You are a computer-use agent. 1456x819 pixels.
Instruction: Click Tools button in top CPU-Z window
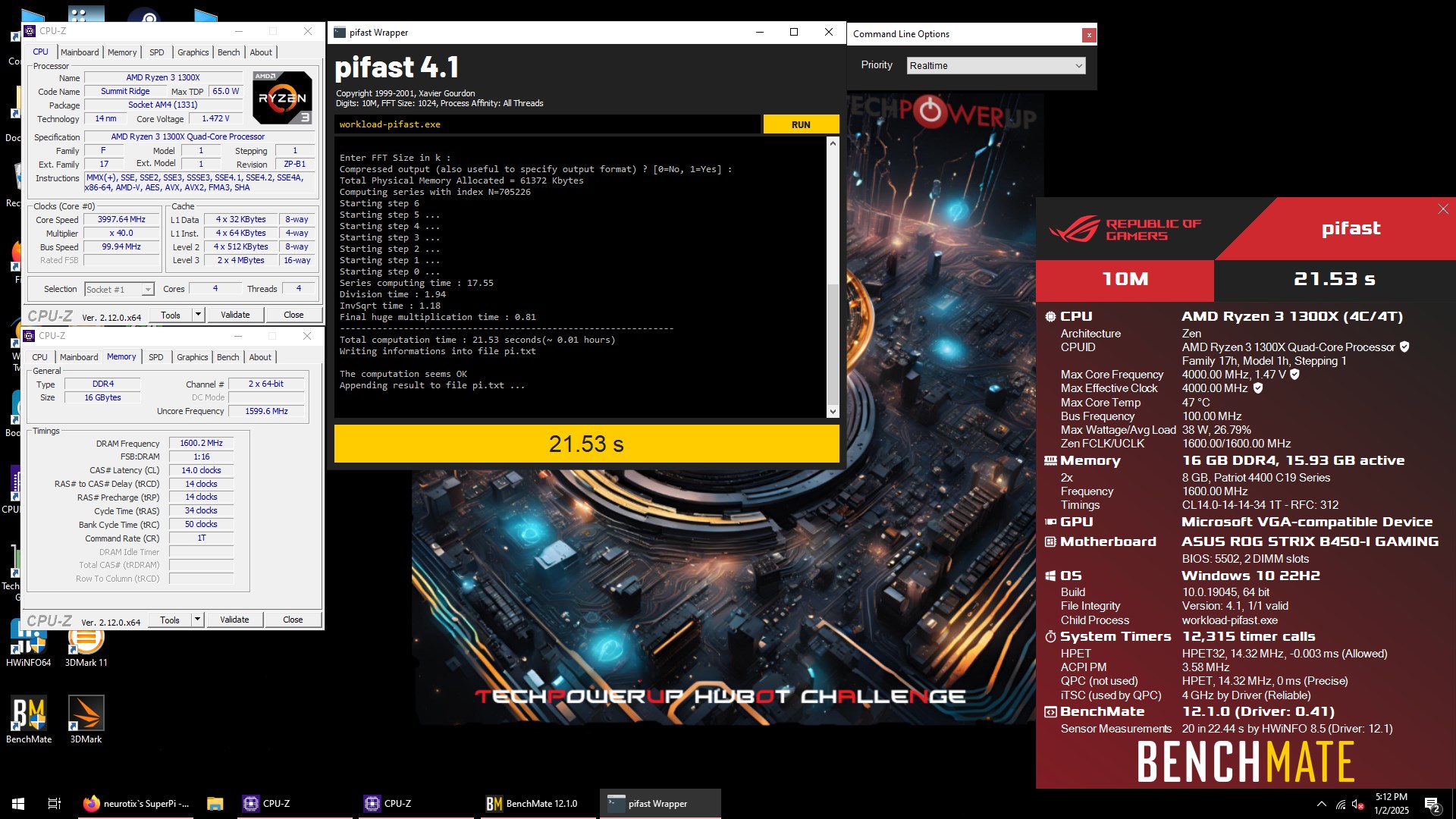point(171,315)
